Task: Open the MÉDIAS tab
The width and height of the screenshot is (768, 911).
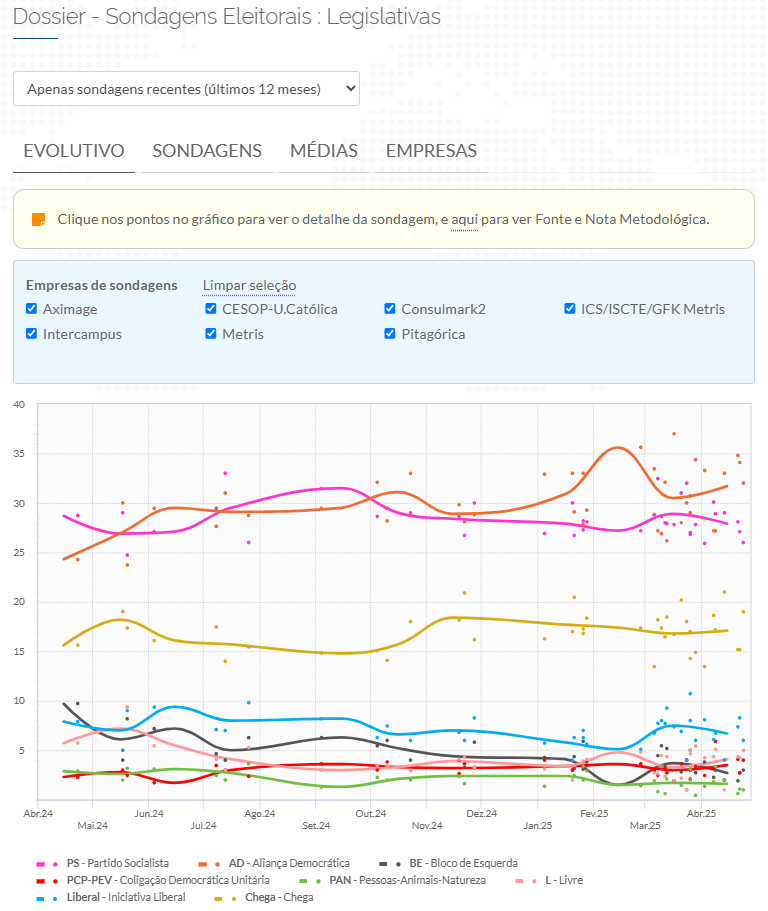Action: (x=324, y=151)
